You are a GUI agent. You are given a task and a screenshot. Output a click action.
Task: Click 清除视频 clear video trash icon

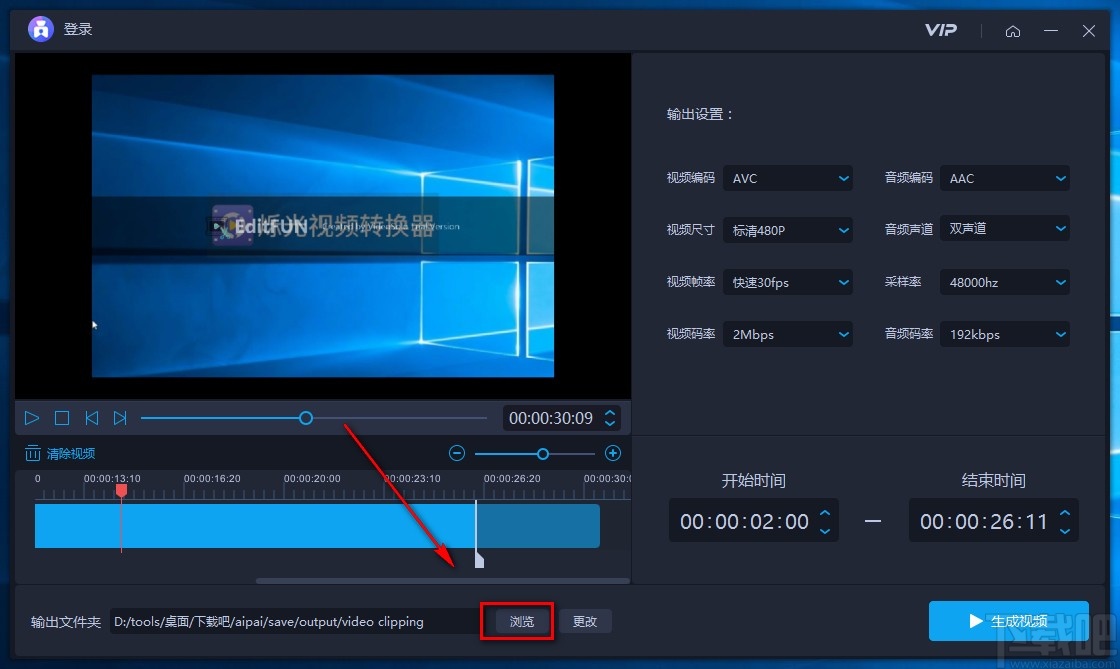click(x=33, y=453)
